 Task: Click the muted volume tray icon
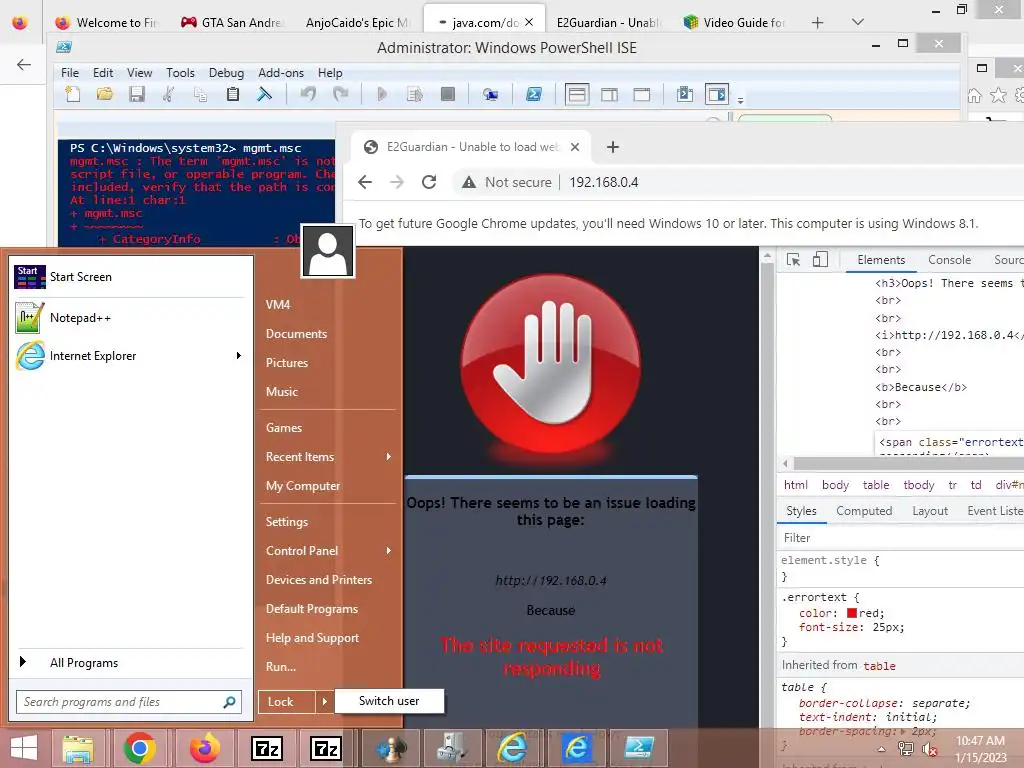(931, 749)
